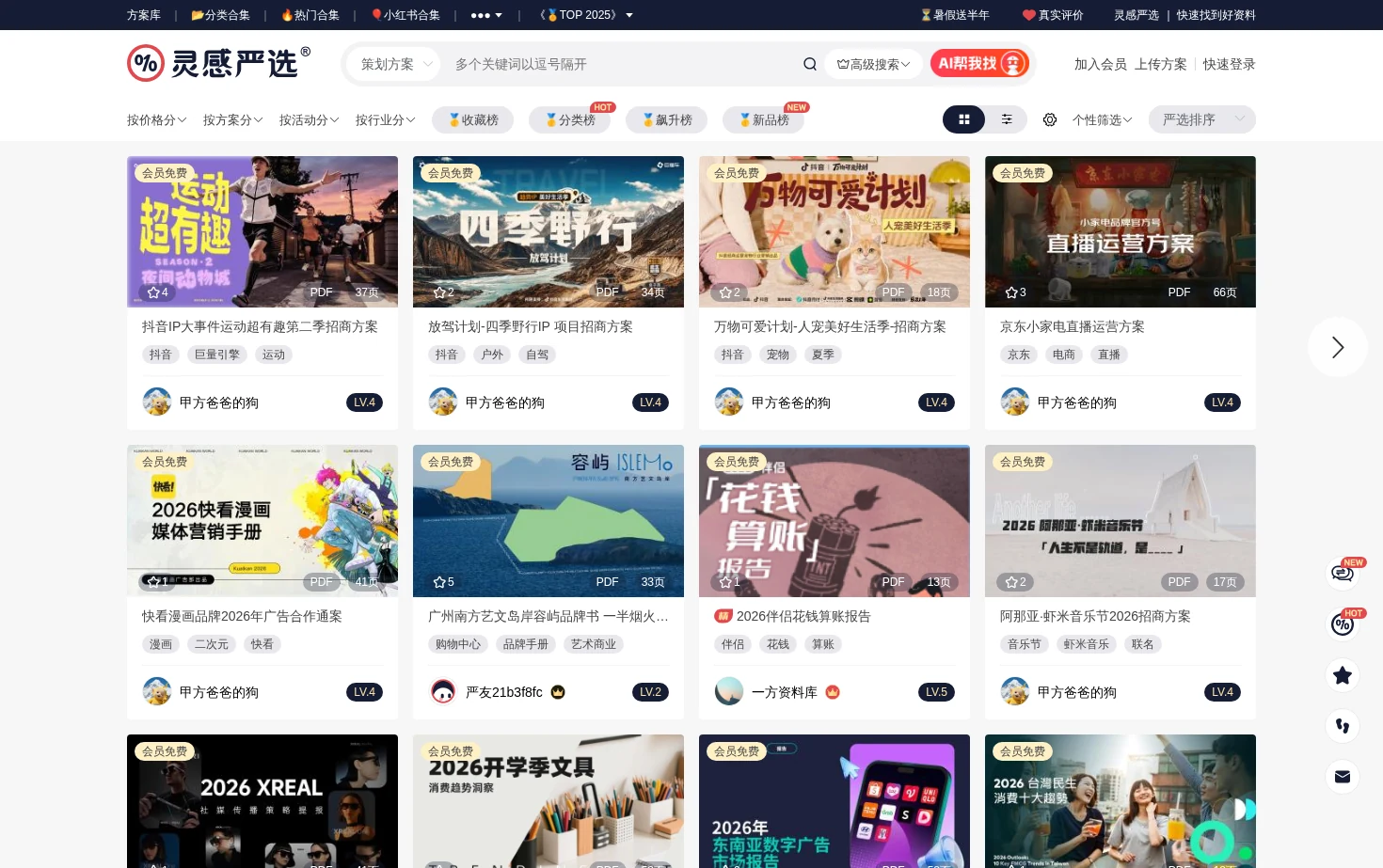Open 方案库 in top bar

click(144, 15)
